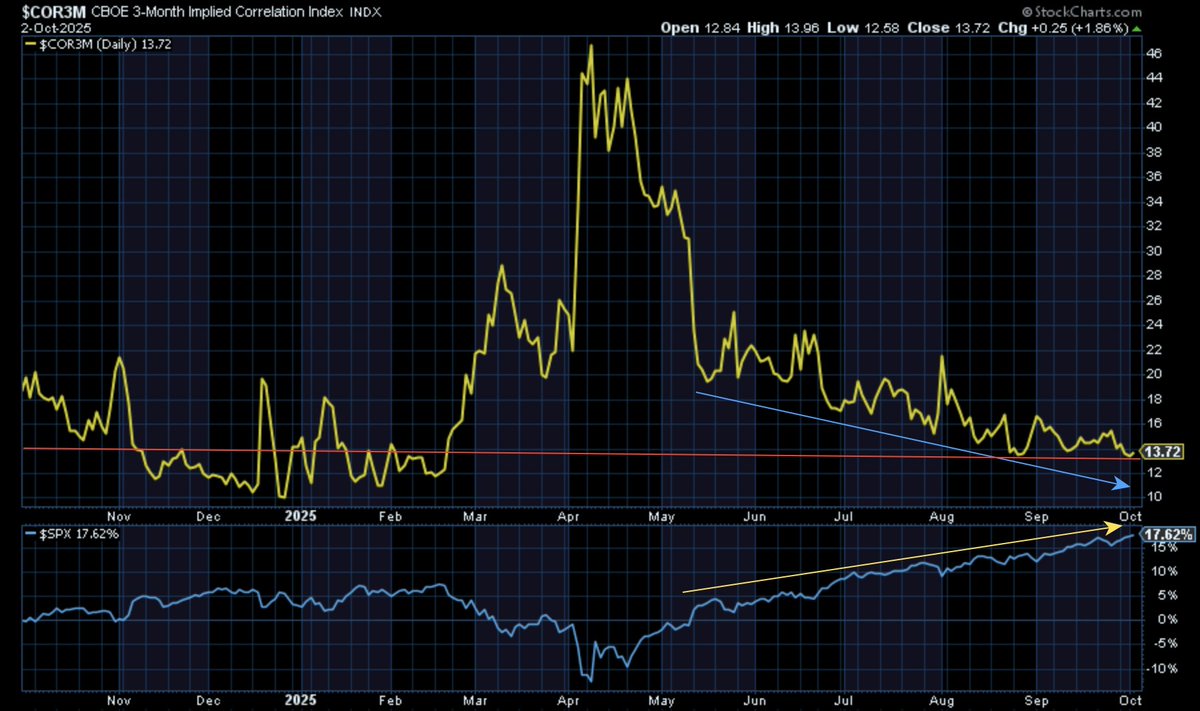This screenshot has width=1200, height=711.
Task: Expand the Oct label on upper axis
Action: [x=1131, y=516]
